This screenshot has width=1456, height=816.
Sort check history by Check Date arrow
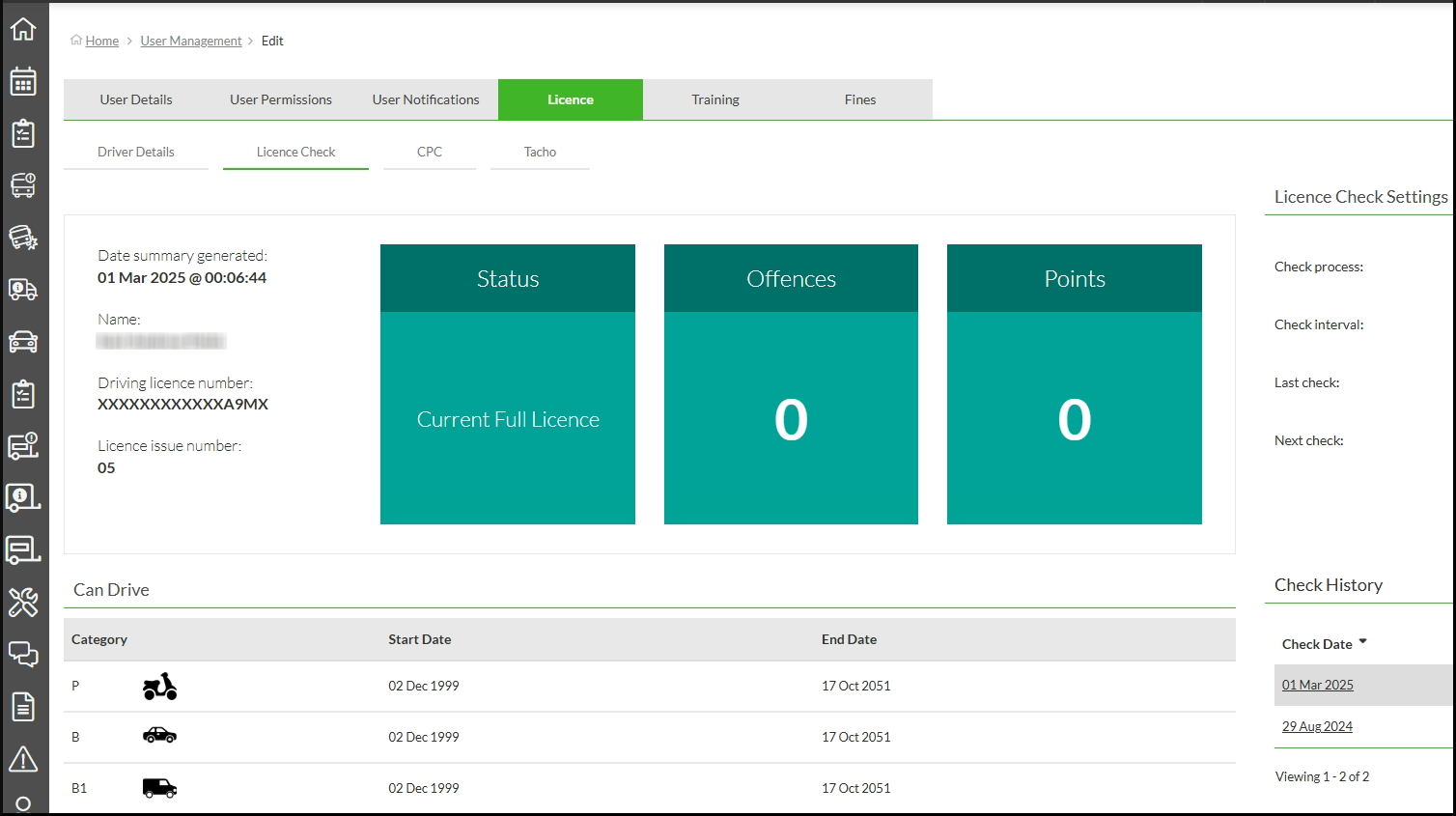tap(1362, 642)
